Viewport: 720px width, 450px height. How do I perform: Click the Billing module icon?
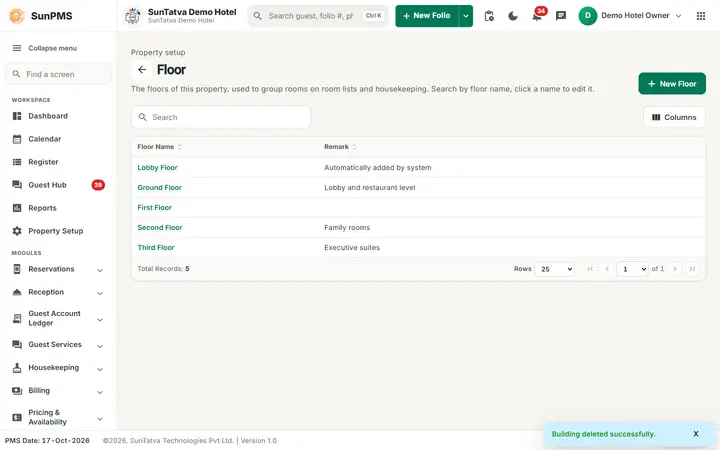(x=17, y=391)
